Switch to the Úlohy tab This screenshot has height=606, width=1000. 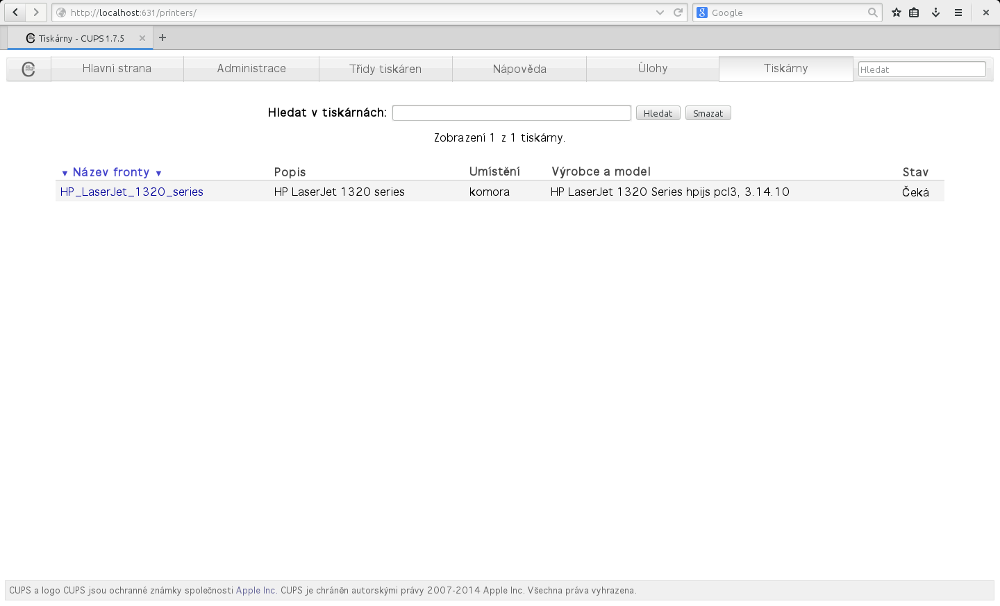[x=652, y=69]
